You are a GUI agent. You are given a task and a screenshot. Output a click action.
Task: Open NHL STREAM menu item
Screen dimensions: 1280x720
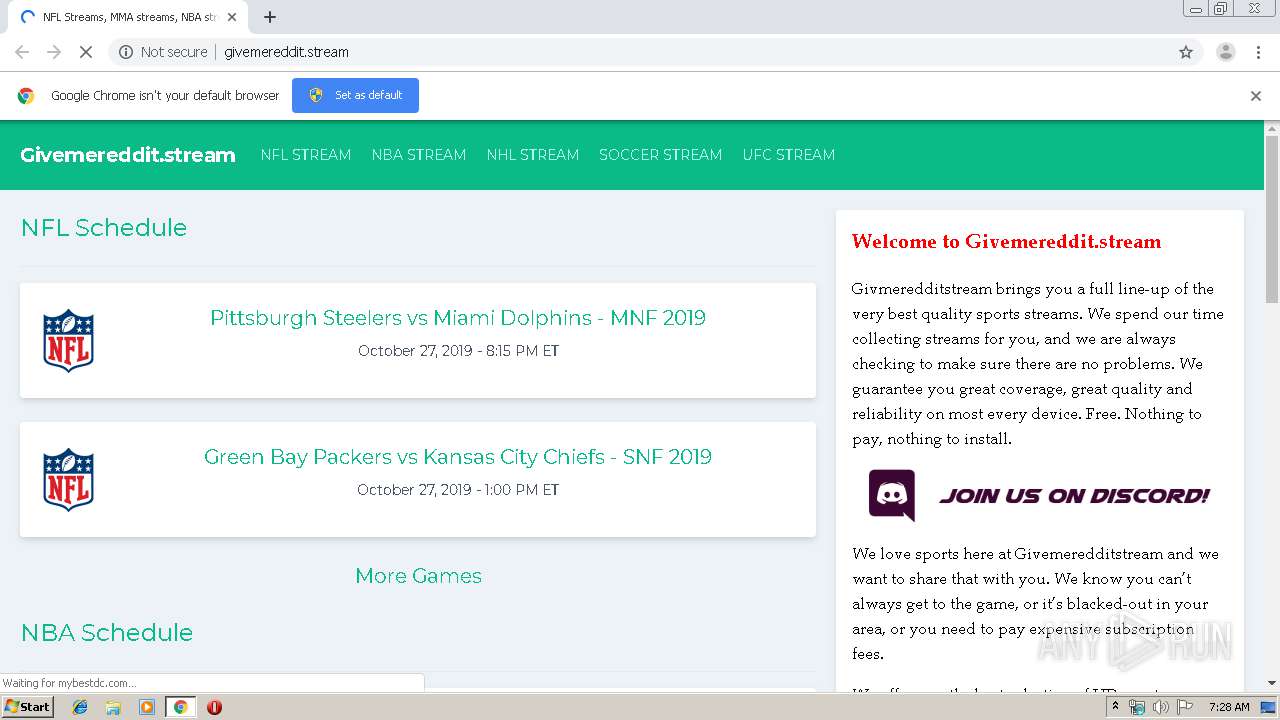[533, 155]
